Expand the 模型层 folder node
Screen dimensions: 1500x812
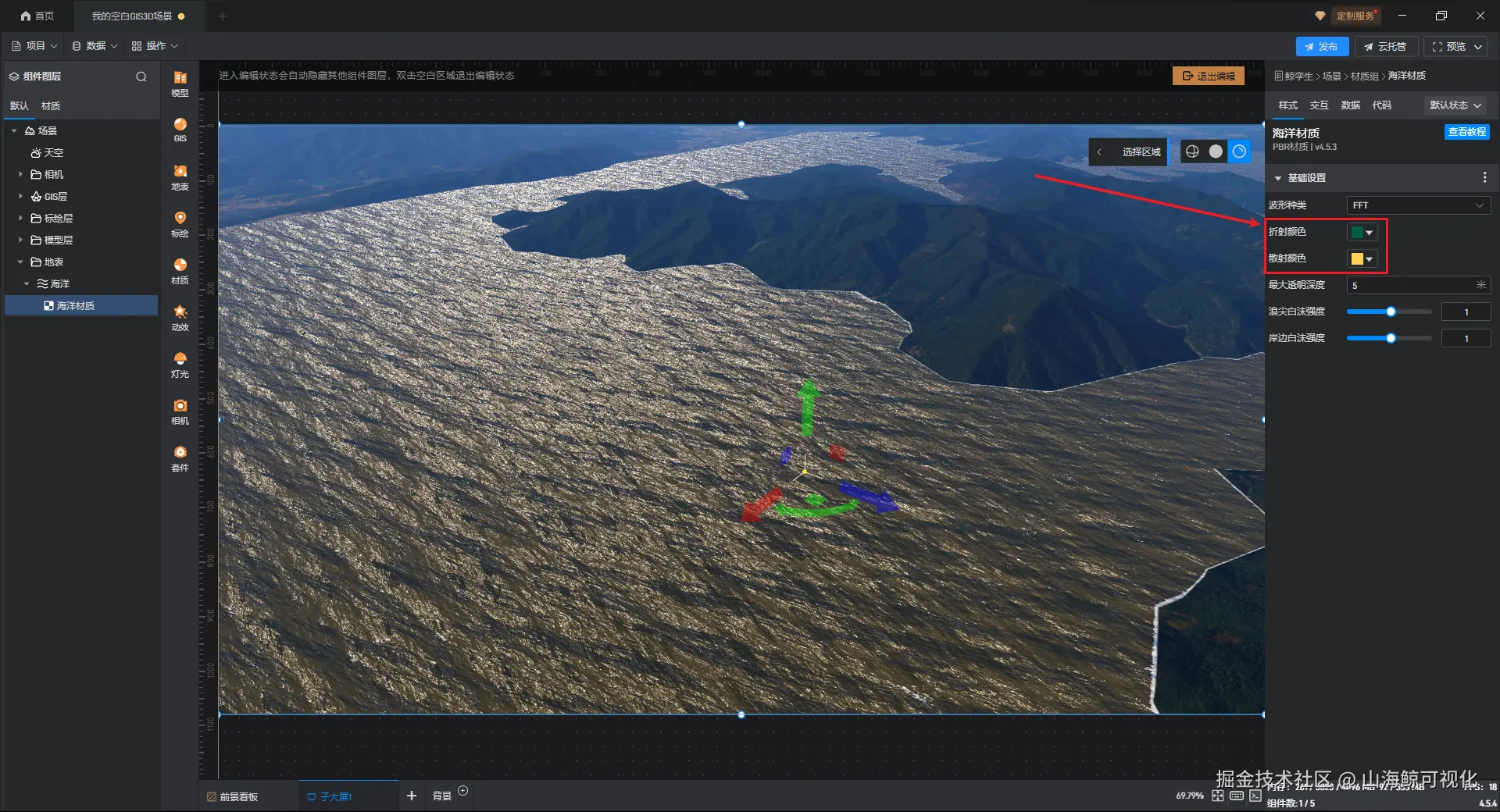pyautogui.click(x=20, y=240)
